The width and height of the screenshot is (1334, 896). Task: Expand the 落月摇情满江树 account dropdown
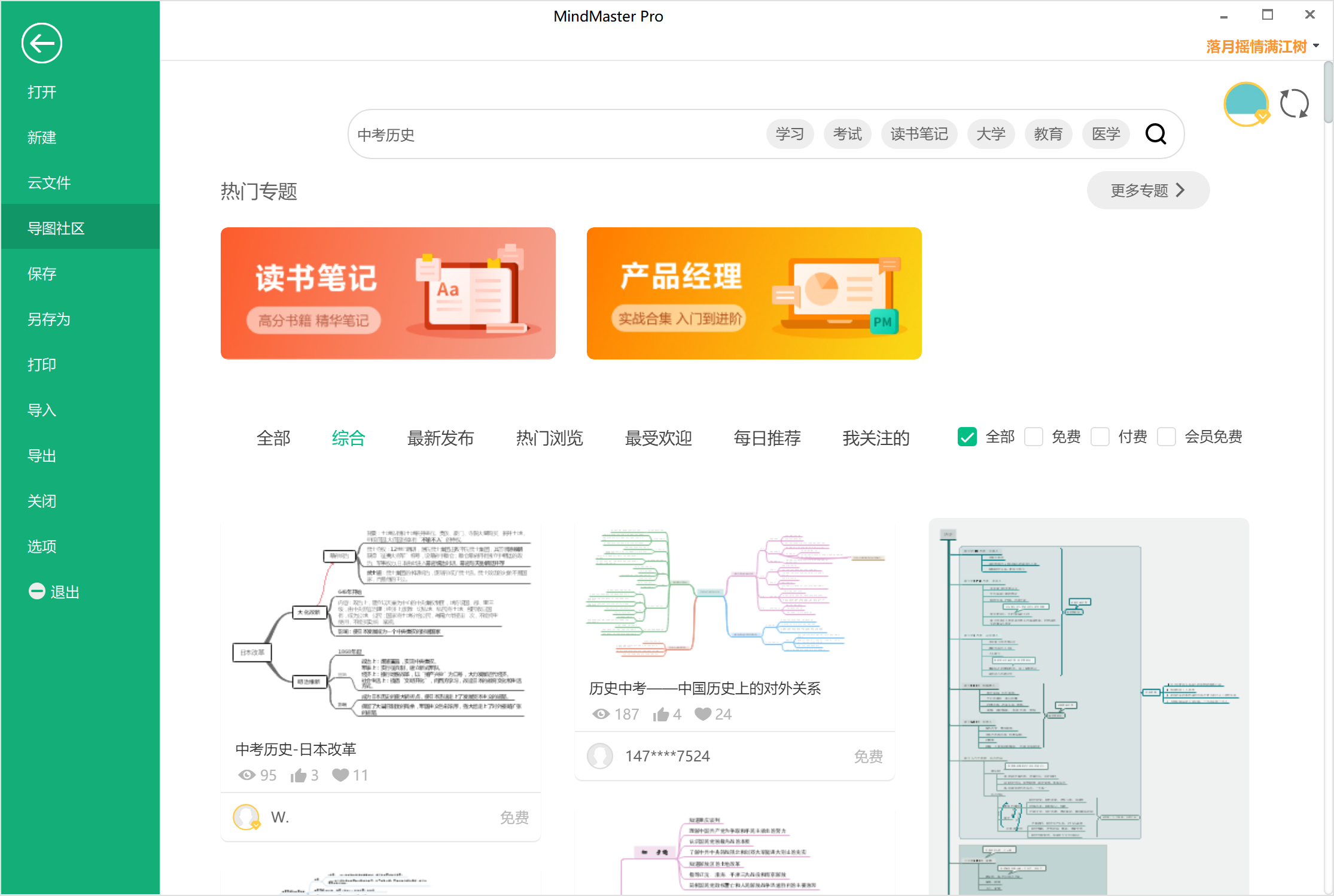coord(1316,46)
